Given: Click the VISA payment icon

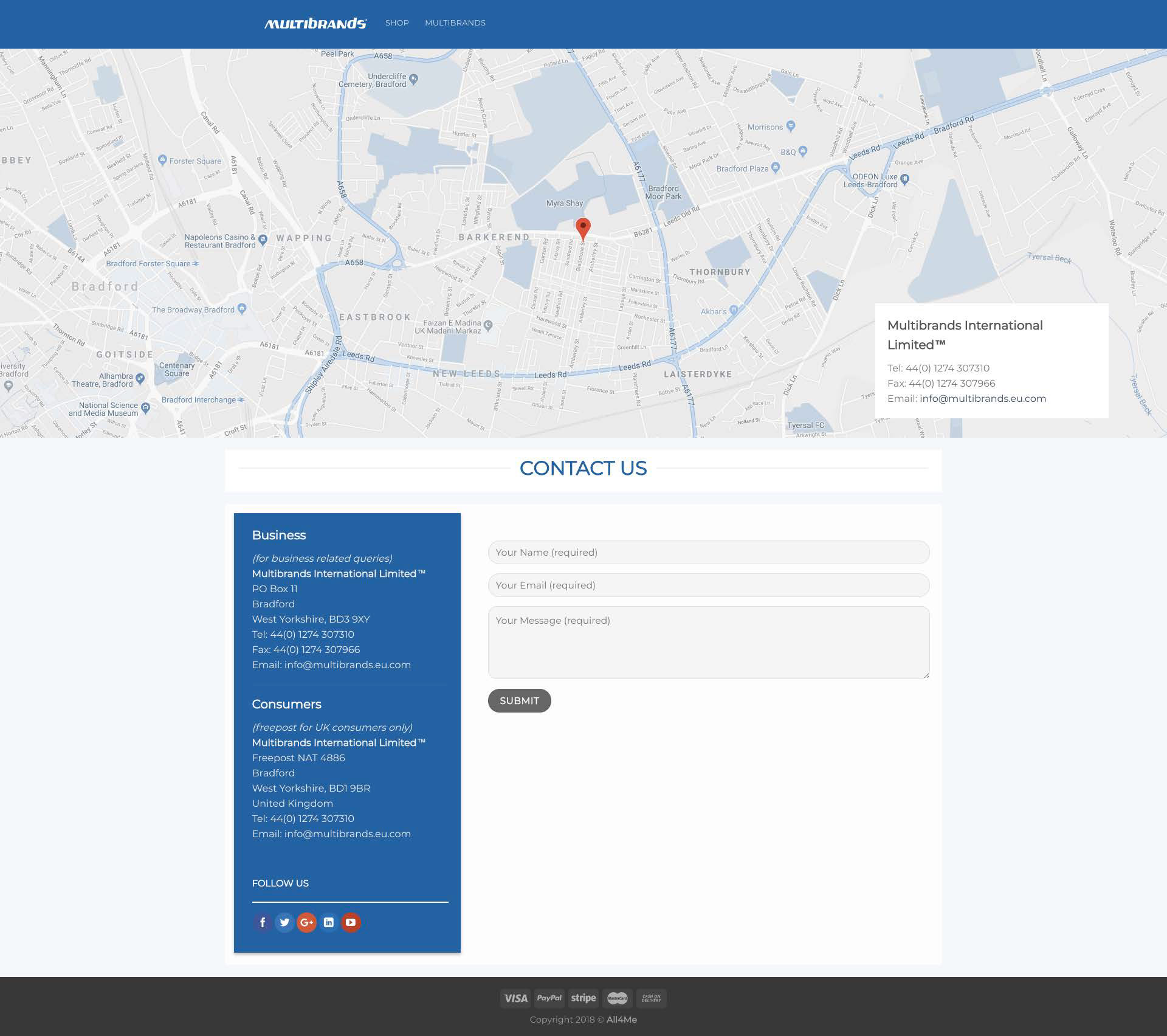Looking at the screenshot, I should coord(515,998).
